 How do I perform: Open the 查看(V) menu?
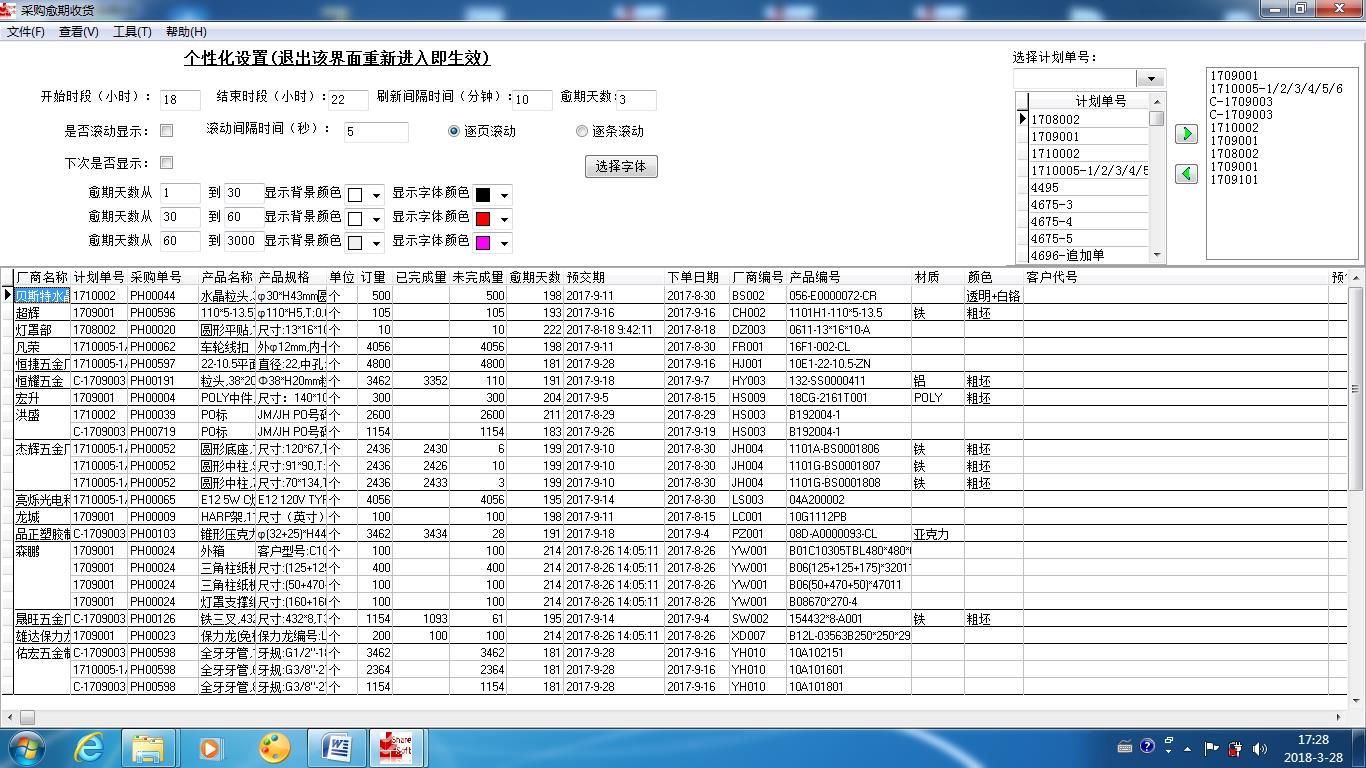[79, 32]
